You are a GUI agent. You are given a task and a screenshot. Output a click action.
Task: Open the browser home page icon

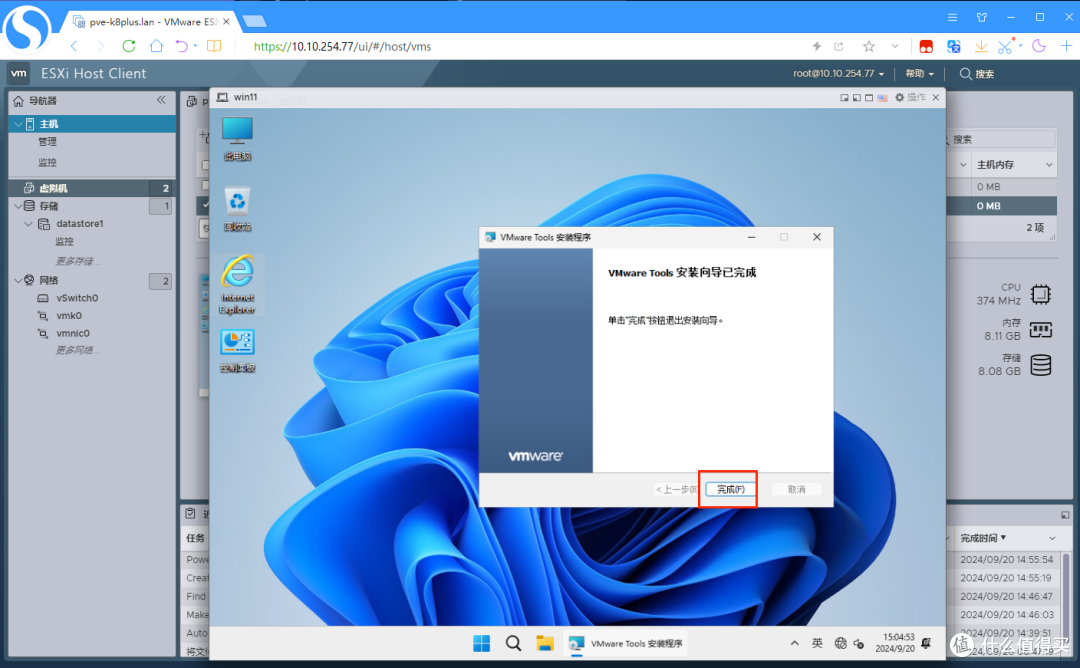[156, 46]
